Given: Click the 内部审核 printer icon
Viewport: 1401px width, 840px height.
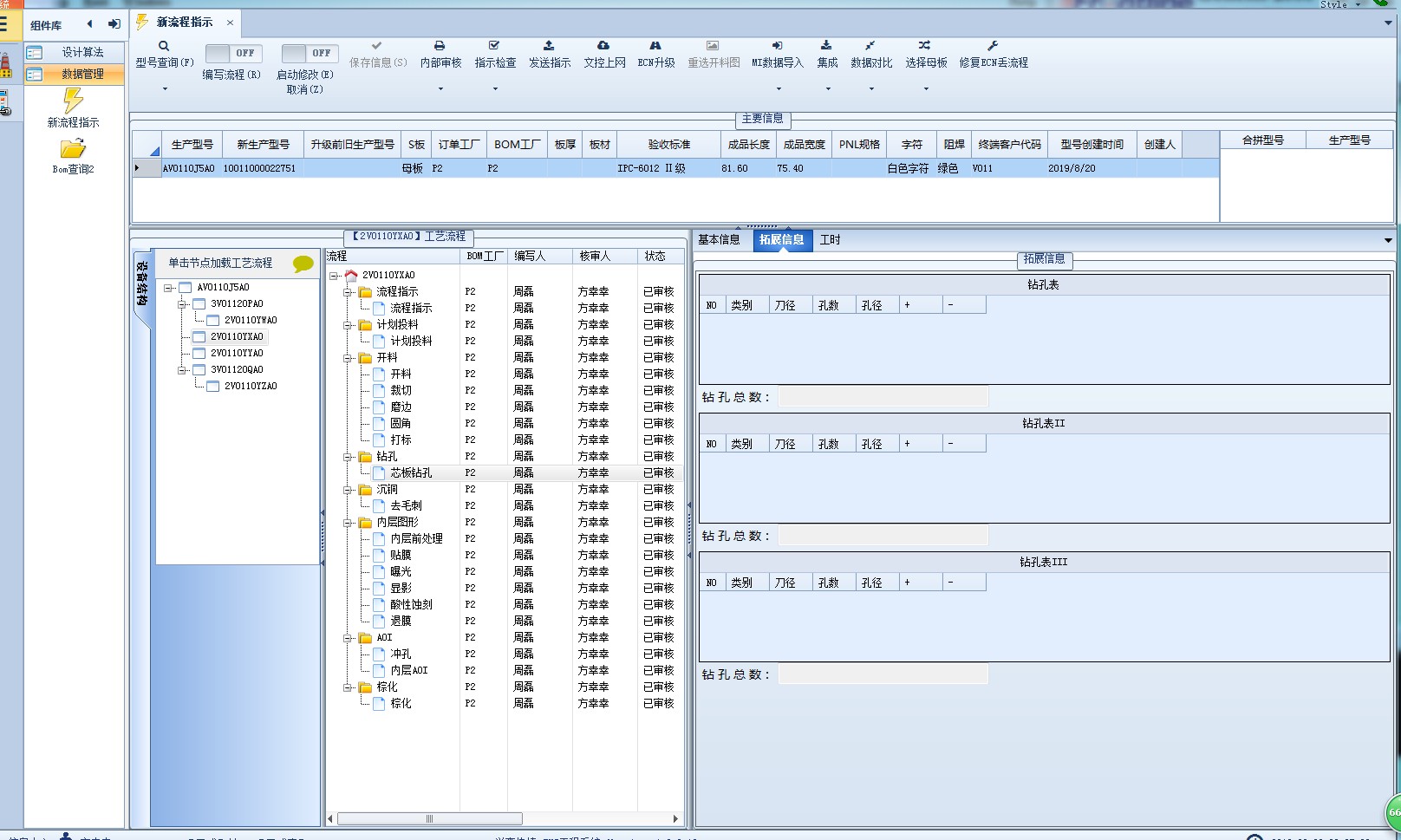Looking at the screenshot, I should tap(440, 45).
